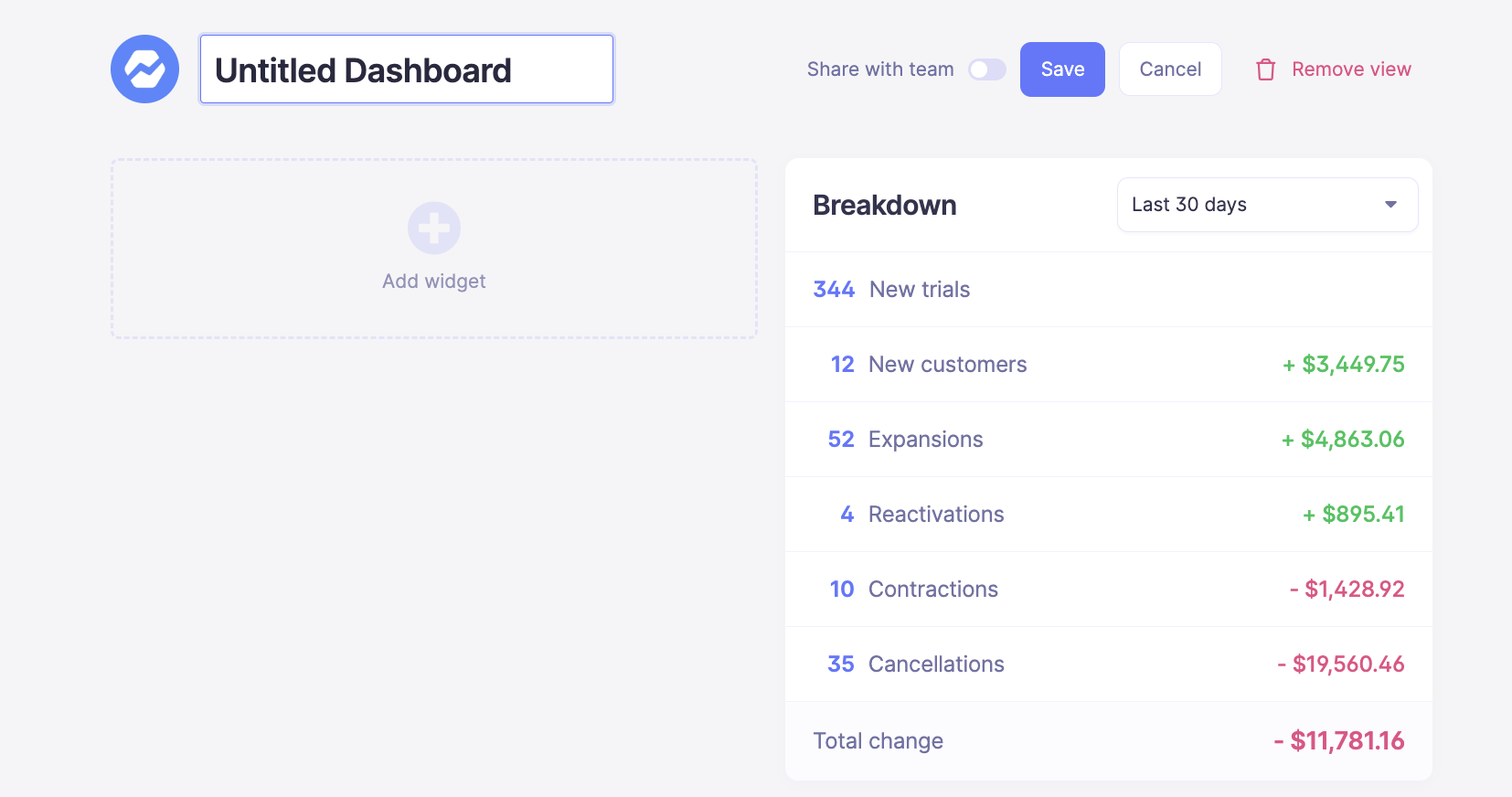Click the Add widget label
1512x797 pixels.
(x=434, y=282)
